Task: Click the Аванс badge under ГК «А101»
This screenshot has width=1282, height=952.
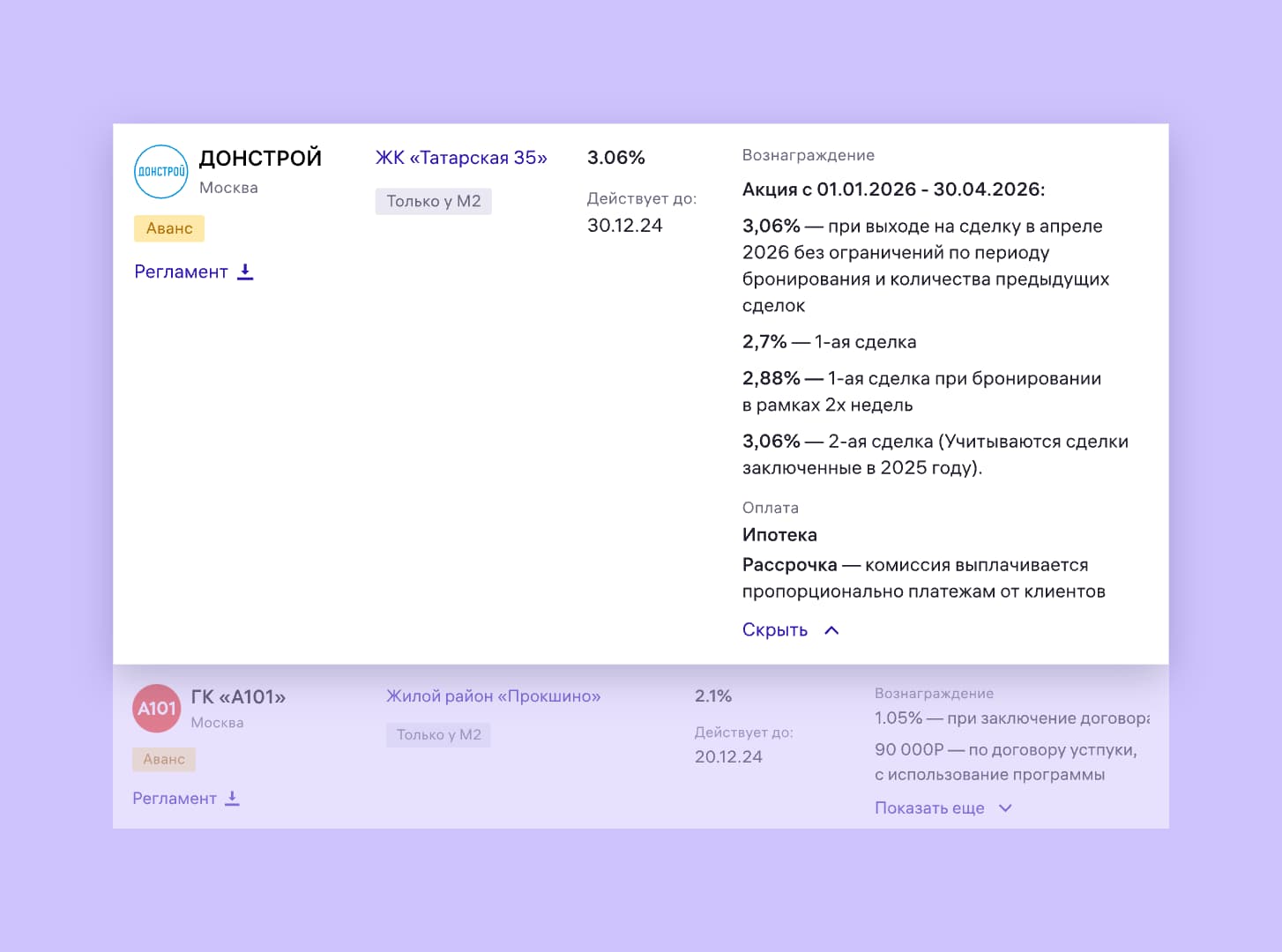Action: point(164,759)
